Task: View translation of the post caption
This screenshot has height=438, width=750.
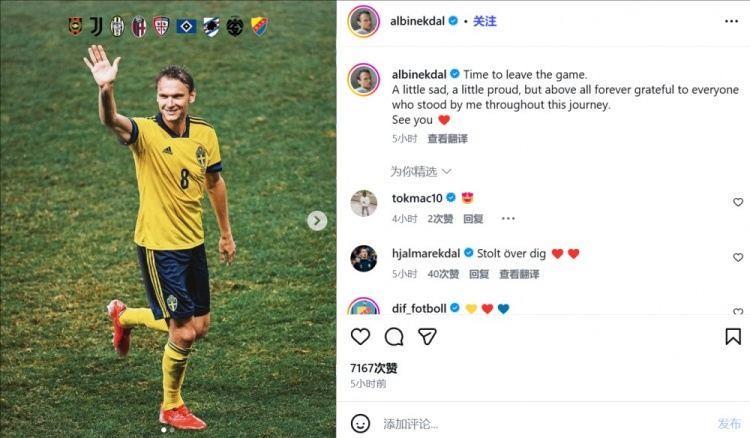Action: 447,139
